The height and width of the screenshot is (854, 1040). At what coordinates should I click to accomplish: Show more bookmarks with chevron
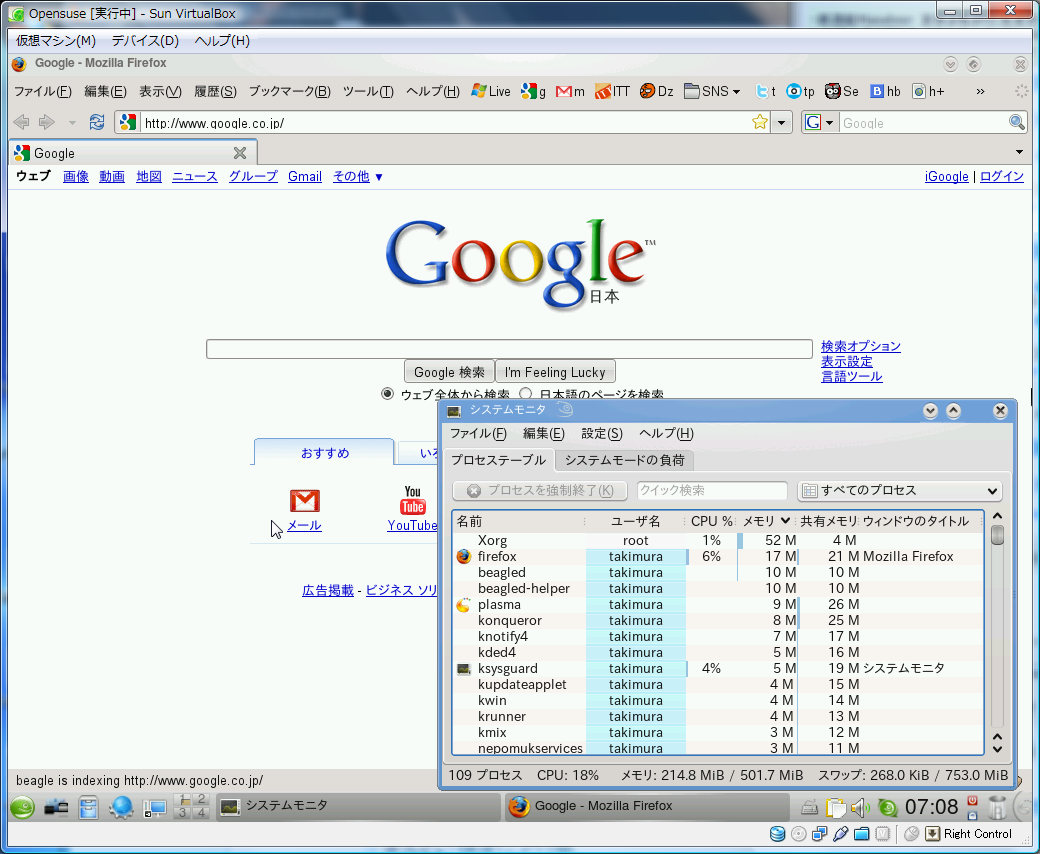980,92
